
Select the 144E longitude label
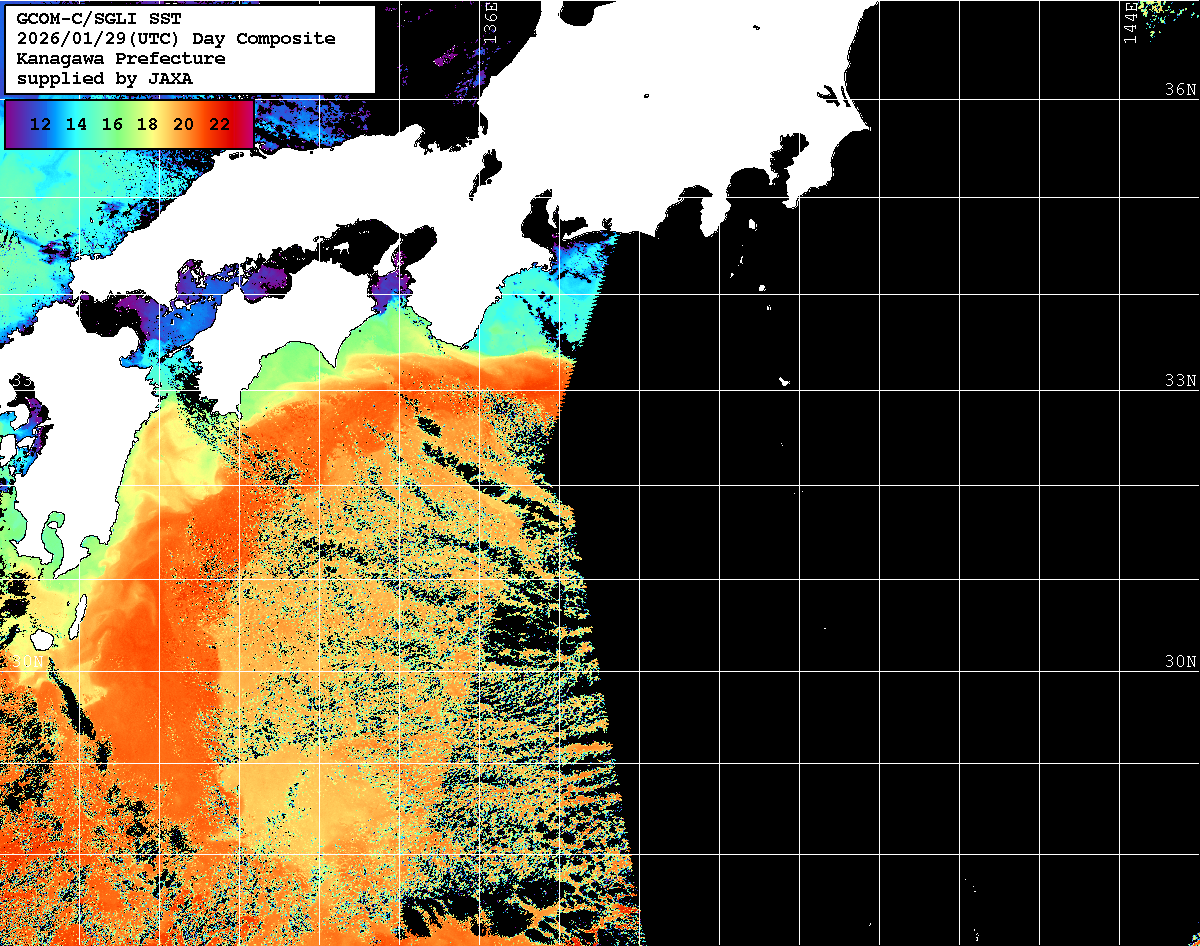1130,22
